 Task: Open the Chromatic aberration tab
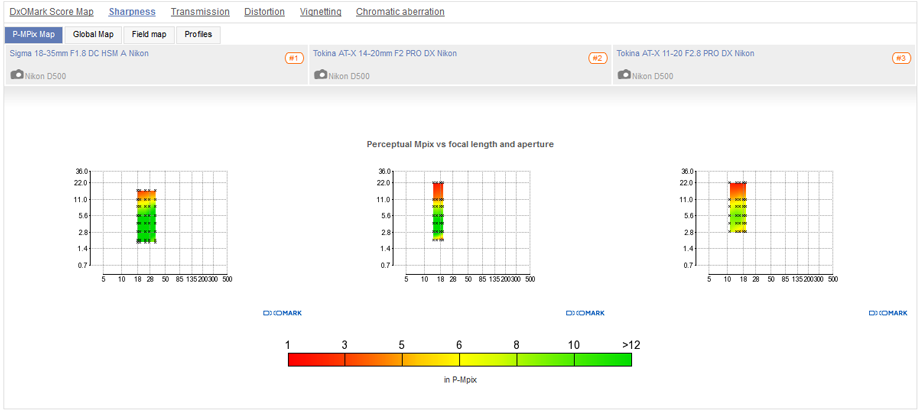400,12
